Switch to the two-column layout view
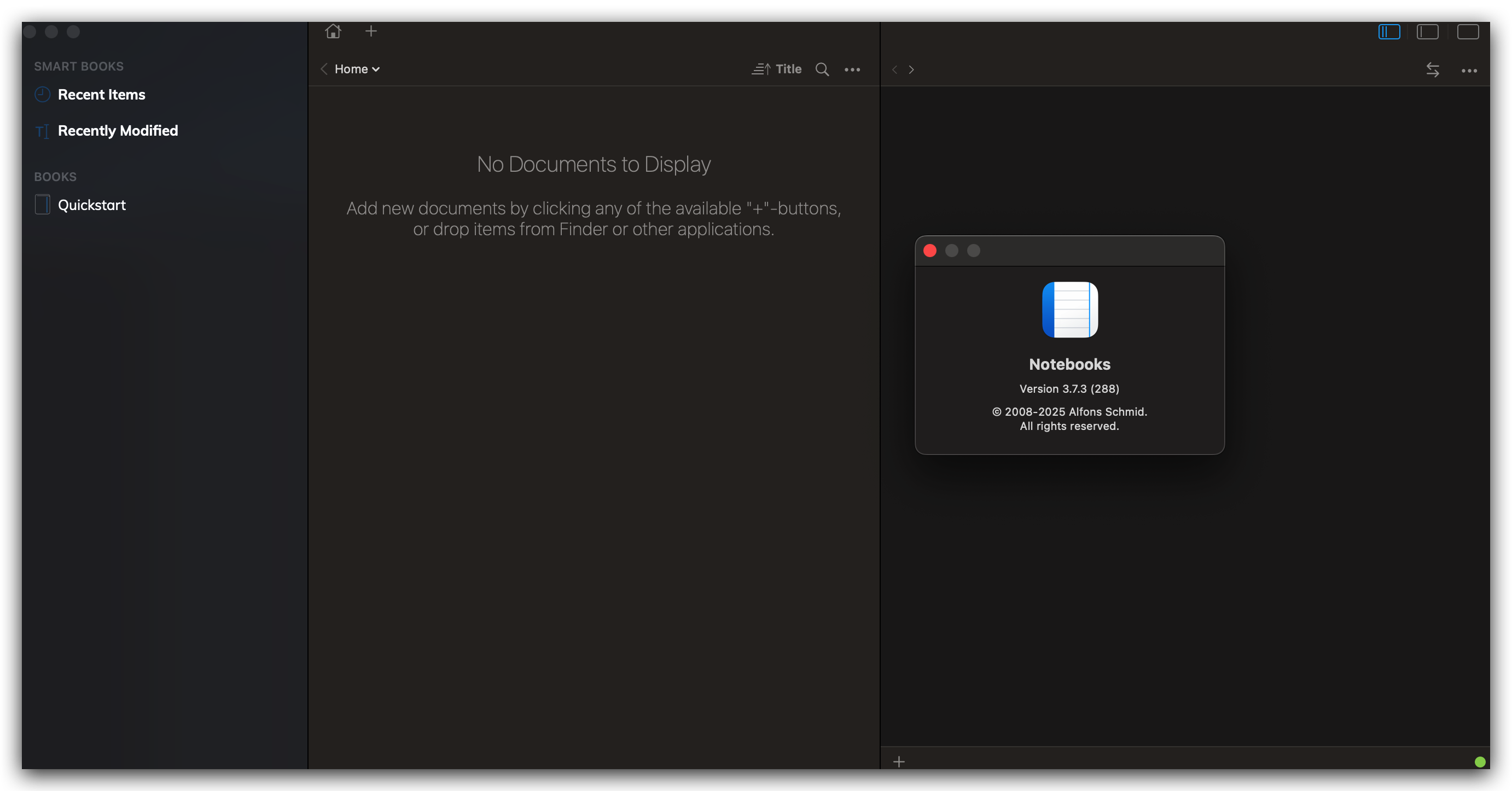Image resolution: width=1512 pixels, height=791 pixels. coord(1427,32)
